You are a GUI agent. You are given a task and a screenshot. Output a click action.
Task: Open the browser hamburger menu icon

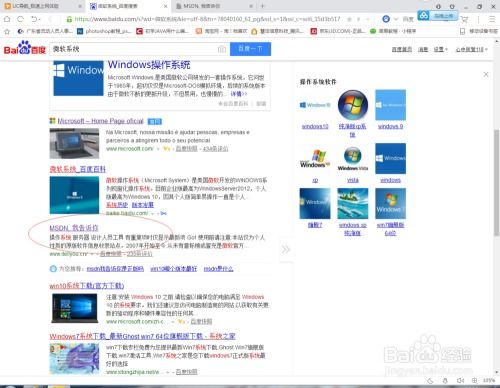pyautogui.click(x=492, y=19)
